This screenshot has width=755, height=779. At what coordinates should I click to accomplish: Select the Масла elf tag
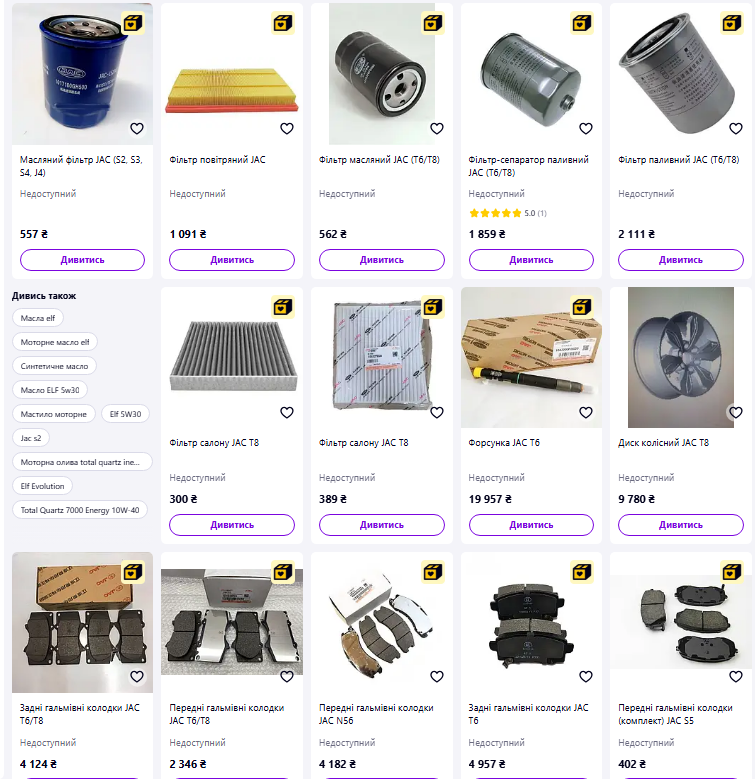tap(38, 318)
